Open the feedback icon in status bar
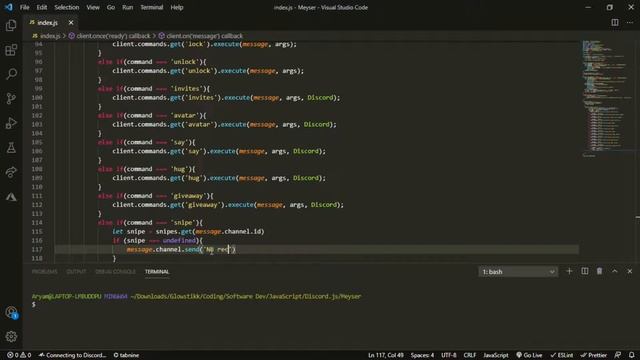The width and height of the screenshot is (640, 360). pos(618,355)
